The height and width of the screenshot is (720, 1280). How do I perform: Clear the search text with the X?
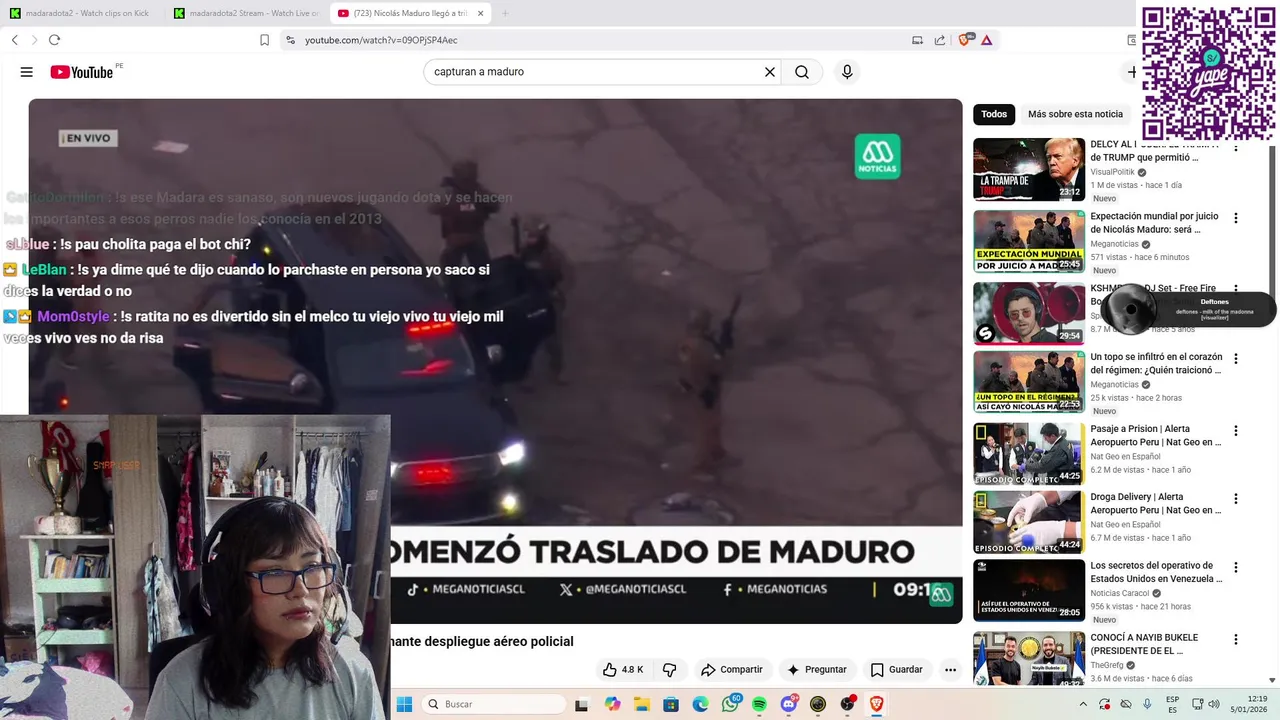pyautogui.click(x=770, y=72)
